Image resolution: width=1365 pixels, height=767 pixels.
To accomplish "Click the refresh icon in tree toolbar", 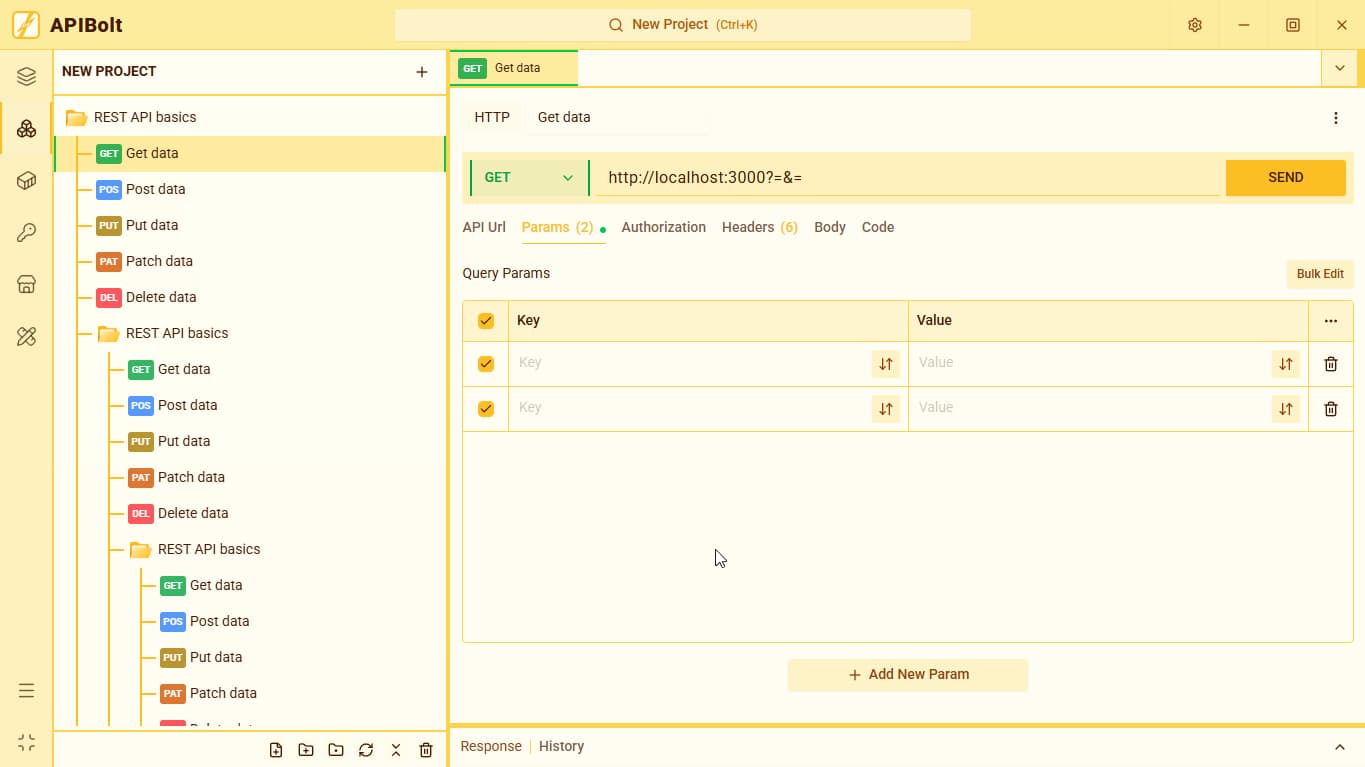I will pyautogui.click(x=366, y=750).
